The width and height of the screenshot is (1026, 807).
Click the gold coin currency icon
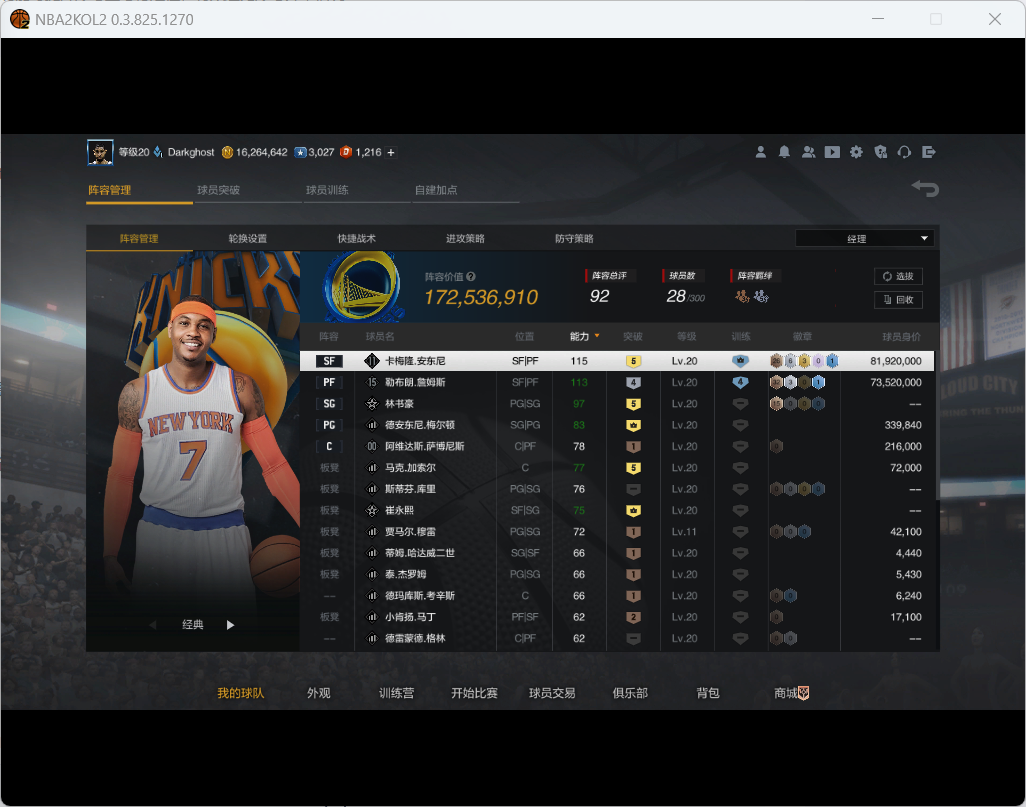228,152
